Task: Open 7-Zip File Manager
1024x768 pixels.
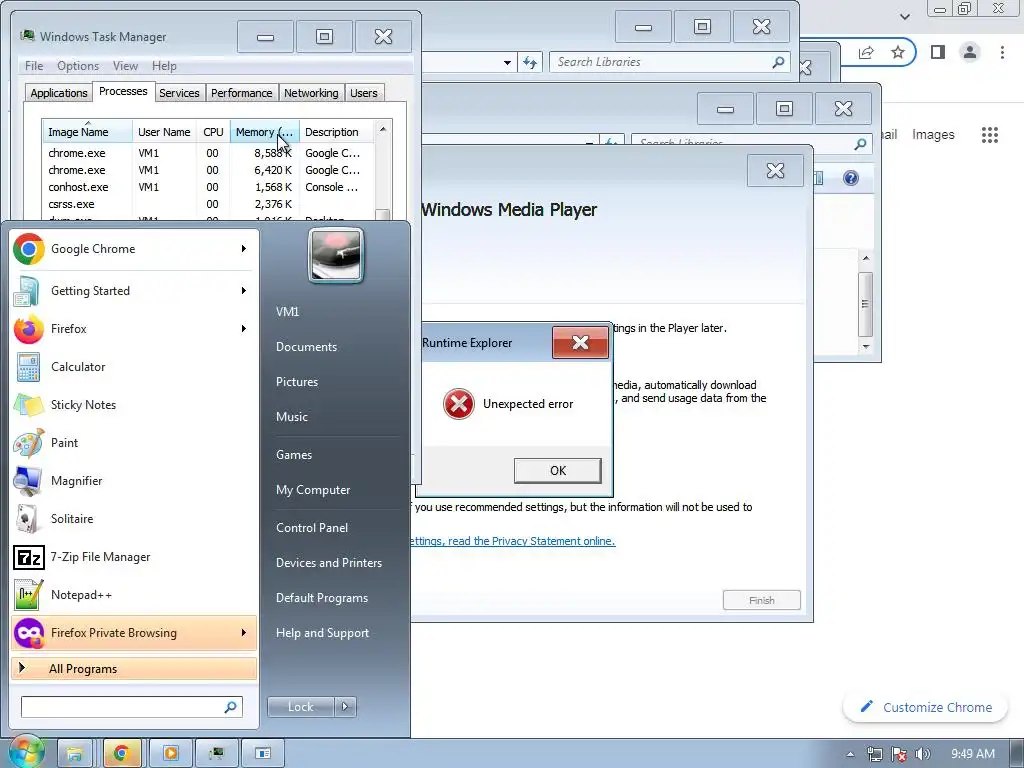Action: coord(134,556)
